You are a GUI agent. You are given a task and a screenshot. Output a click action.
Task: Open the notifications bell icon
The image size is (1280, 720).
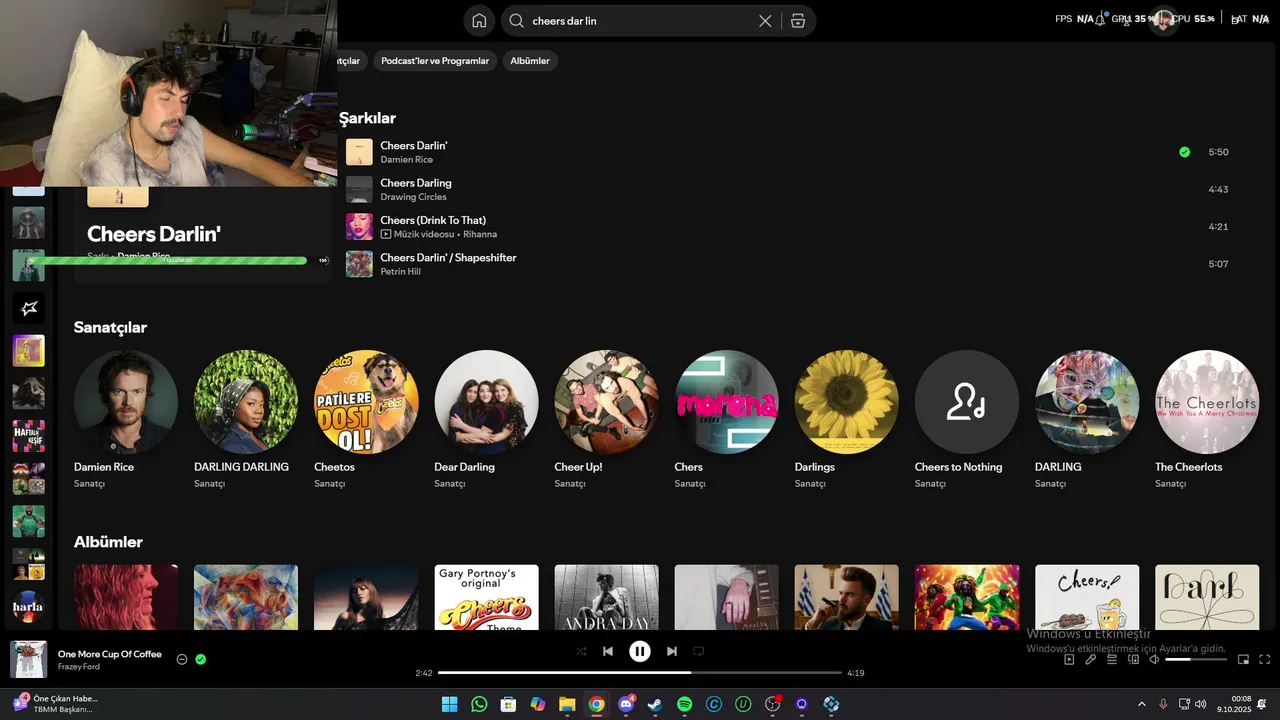point(1101,20)
